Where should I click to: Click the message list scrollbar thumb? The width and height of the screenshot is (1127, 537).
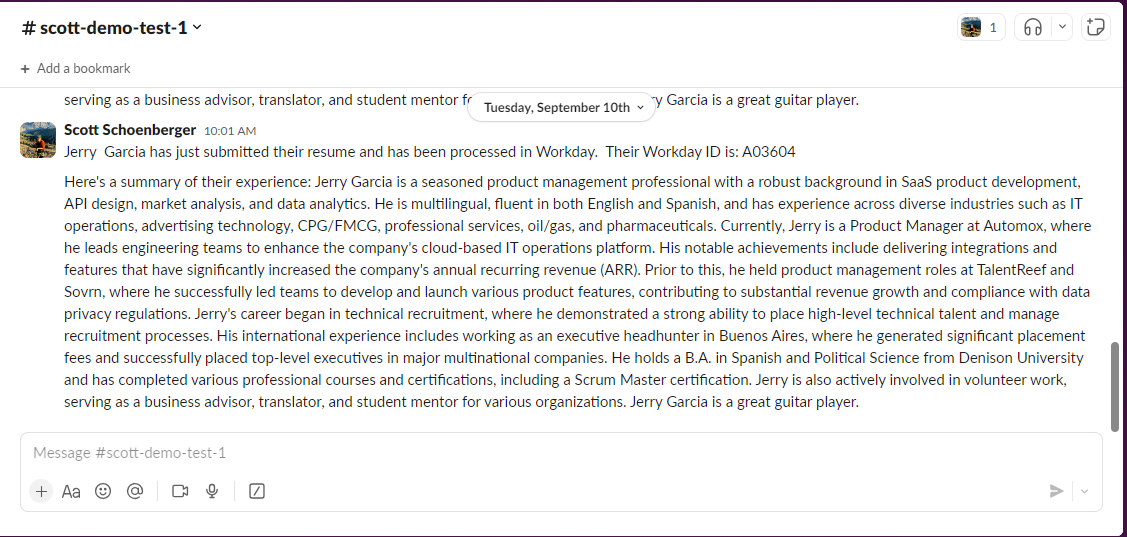coord(1116,386)
